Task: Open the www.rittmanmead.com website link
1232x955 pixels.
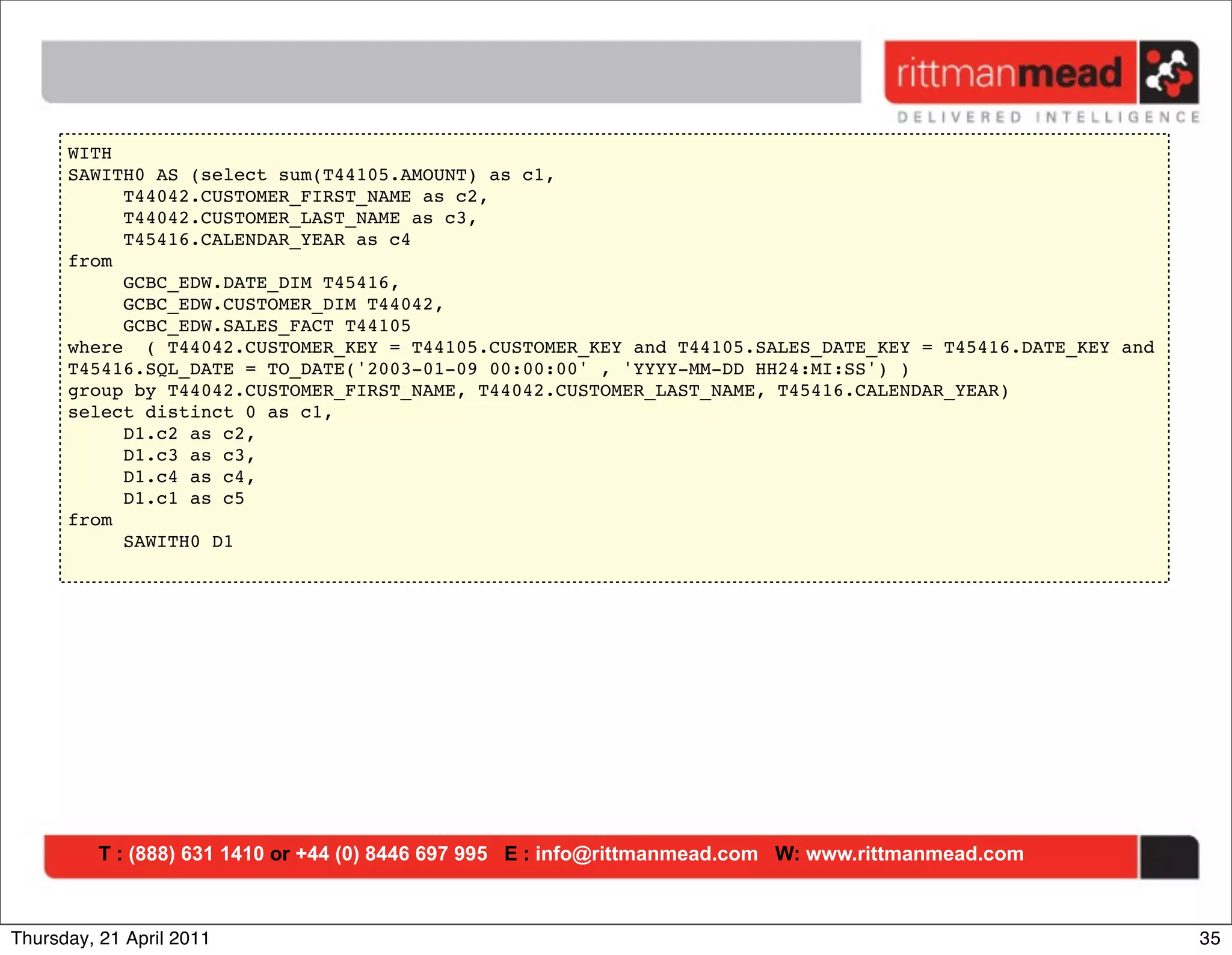Action: click(x=915, y=853)
